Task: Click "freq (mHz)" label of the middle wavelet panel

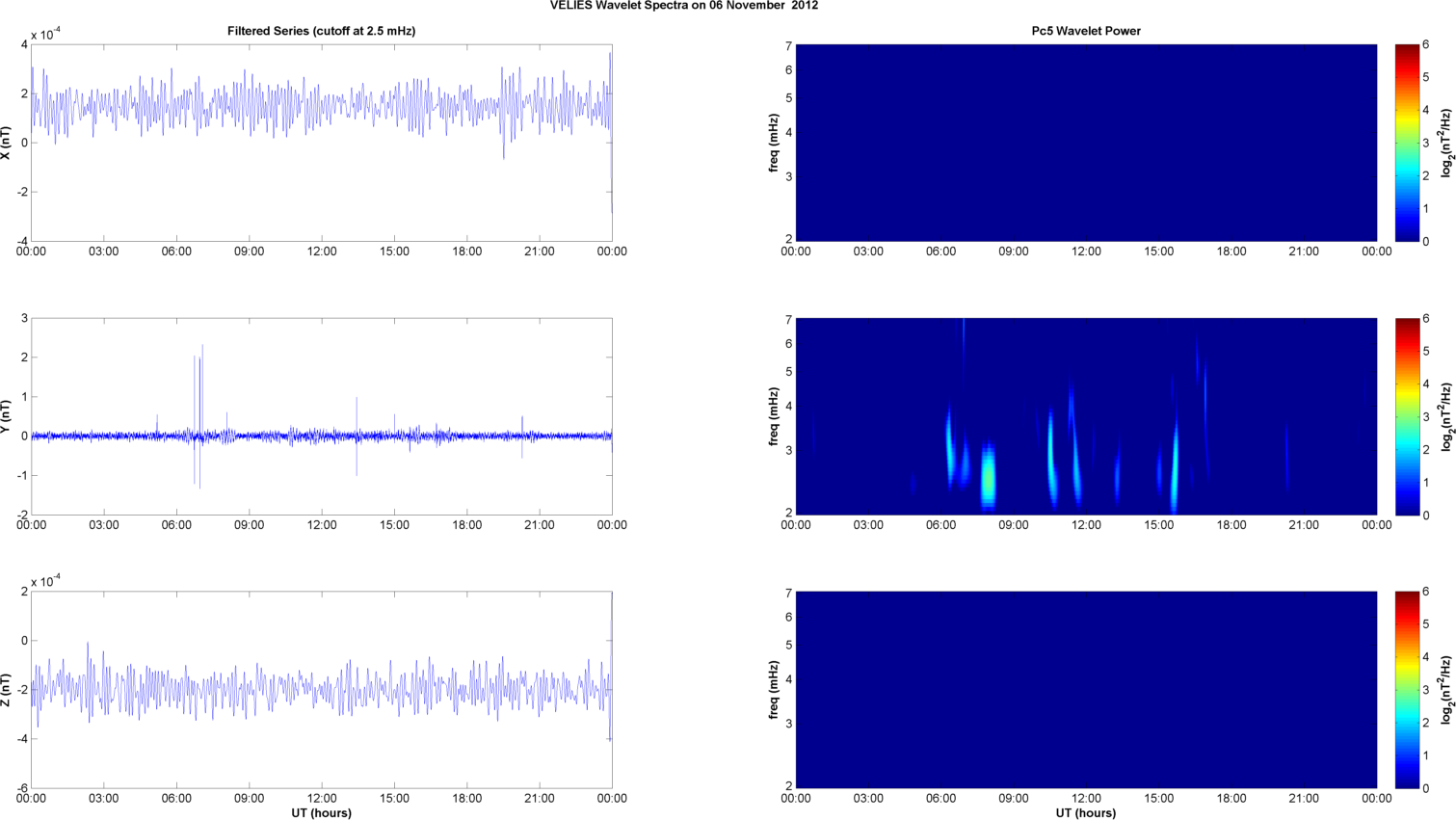Action: (x=774, y=416)
